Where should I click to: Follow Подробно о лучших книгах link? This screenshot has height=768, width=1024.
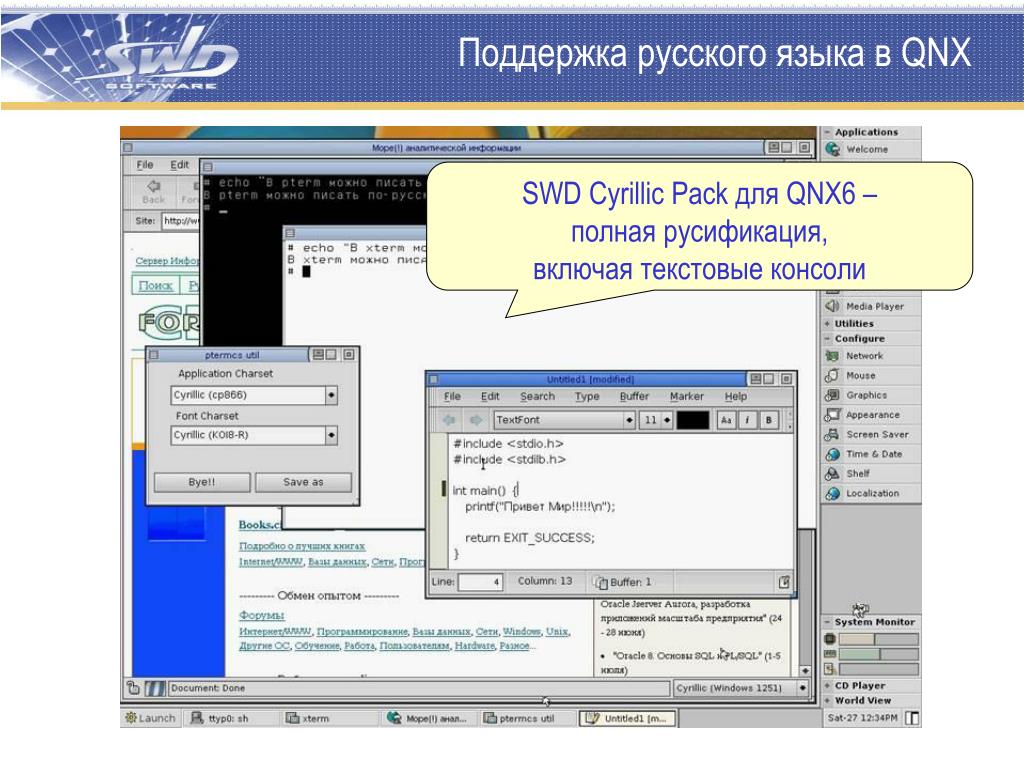302,546
